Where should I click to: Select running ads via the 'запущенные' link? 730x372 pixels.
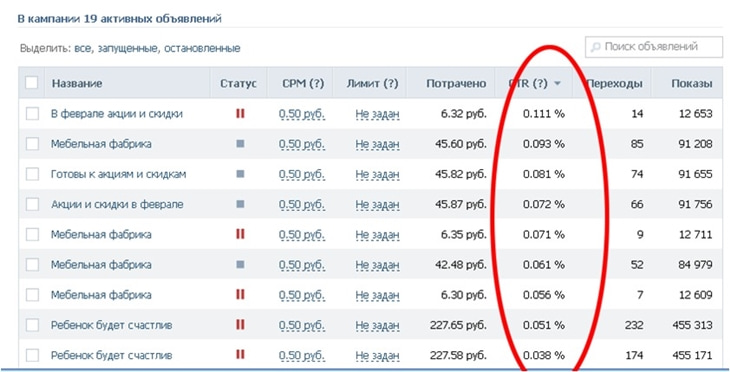pyautogui.click(x=128, y=48)
